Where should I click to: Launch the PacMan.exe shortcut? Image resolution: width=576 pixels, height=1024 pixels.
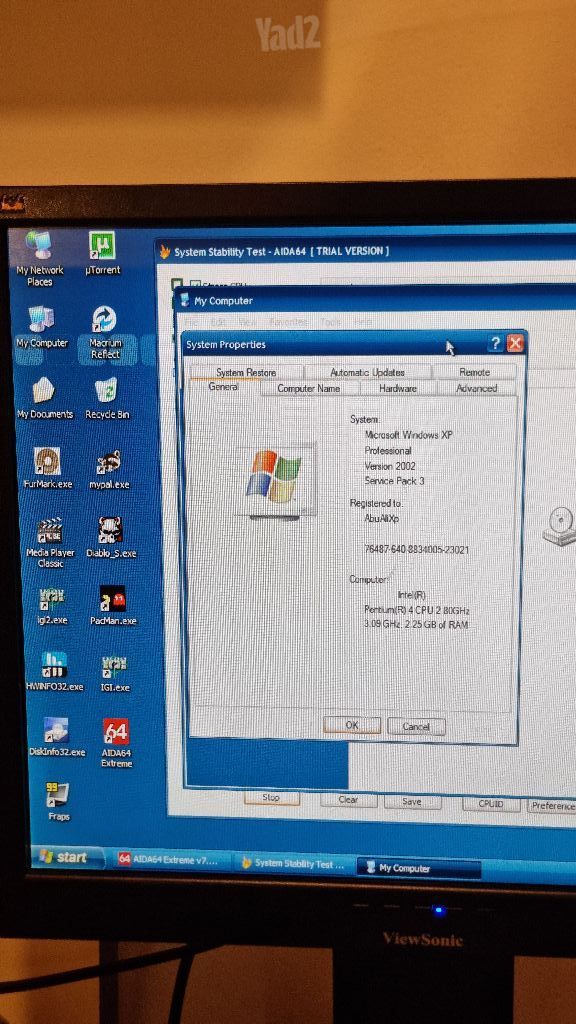point(113,605)
